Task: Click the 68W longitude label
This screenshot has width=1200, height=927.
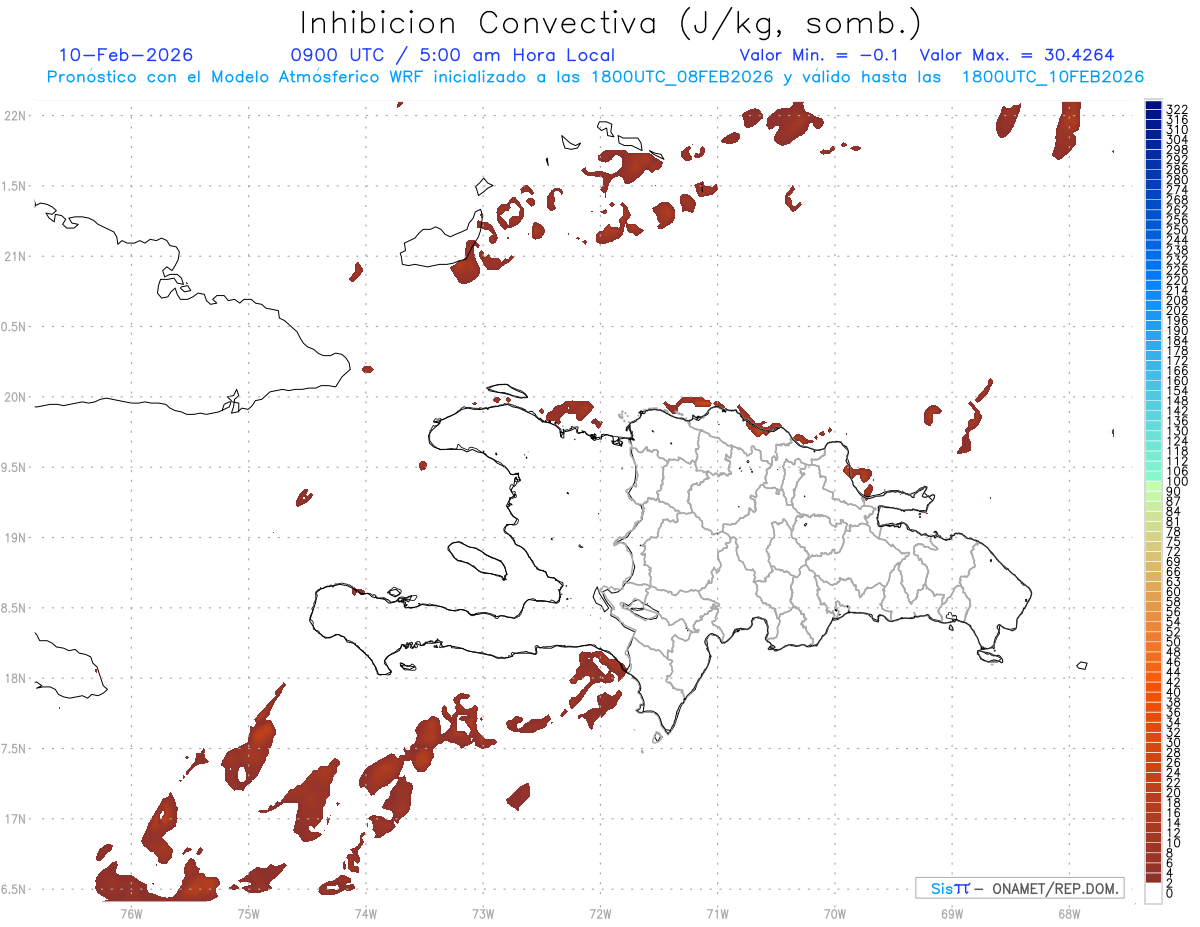Action: click(x=1069, y=914)
